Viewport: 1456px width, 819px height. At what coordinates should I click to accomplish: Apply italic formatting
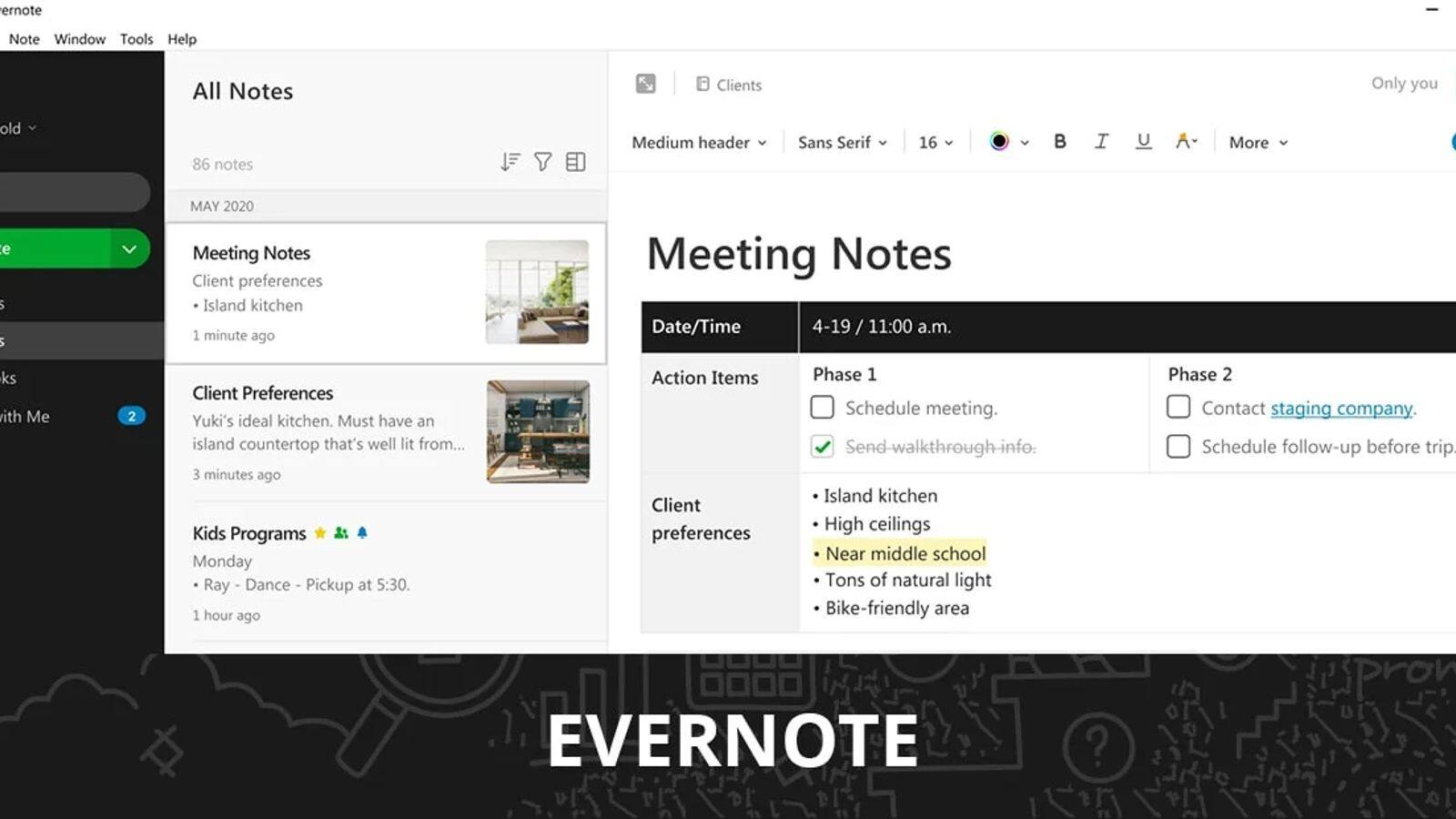coord(1101,142)
